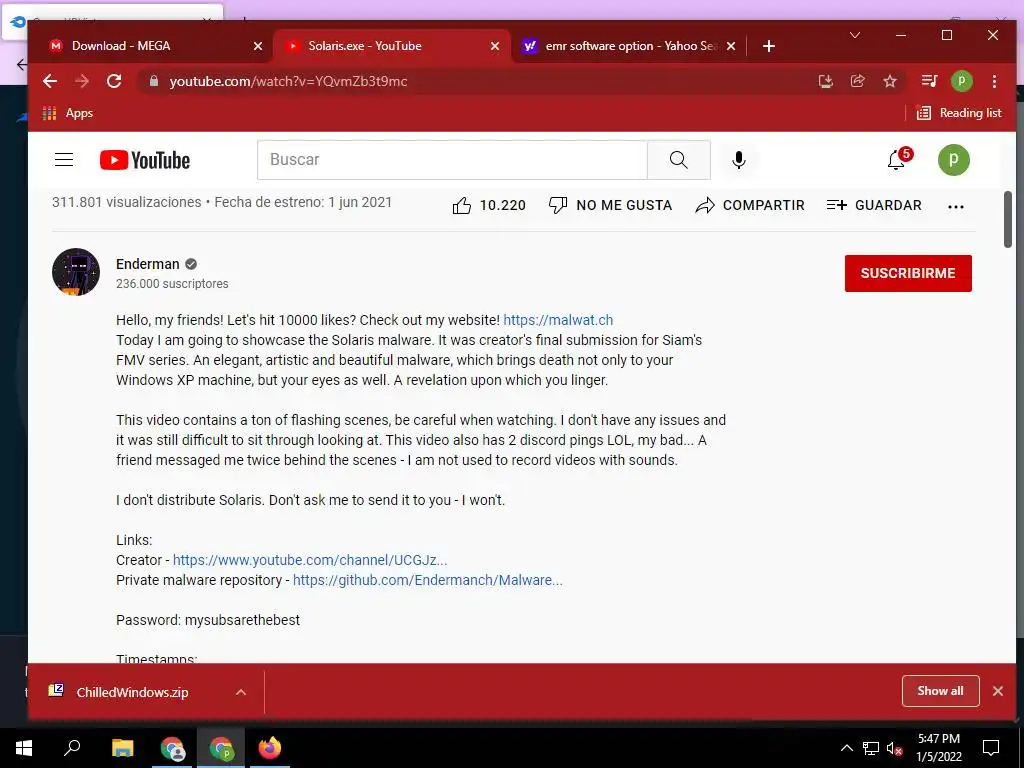Reload the current page

[x=114, y=81]
